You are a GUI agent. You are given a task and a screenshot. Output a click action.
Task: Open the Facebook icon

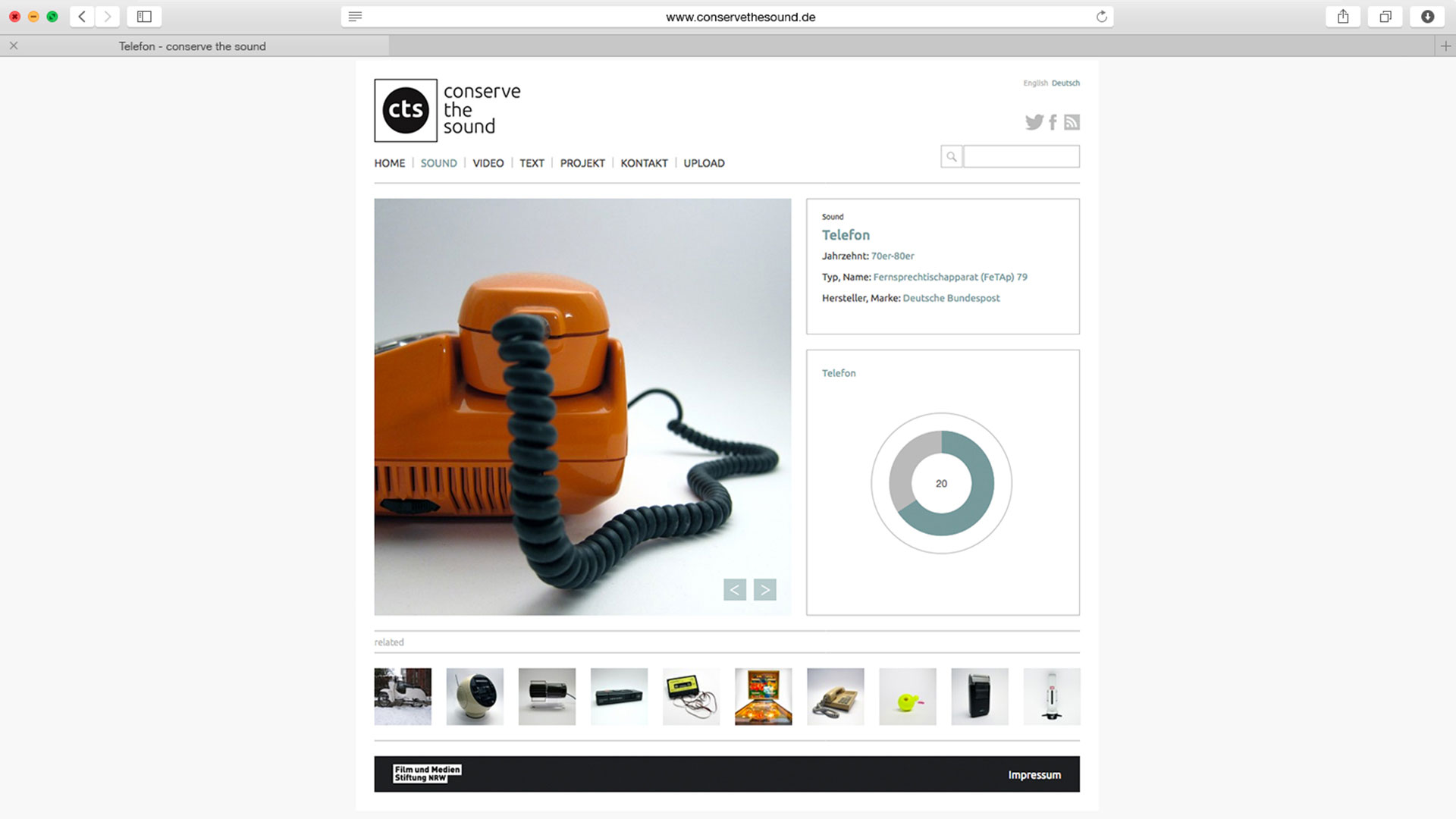coord(1053,122)
